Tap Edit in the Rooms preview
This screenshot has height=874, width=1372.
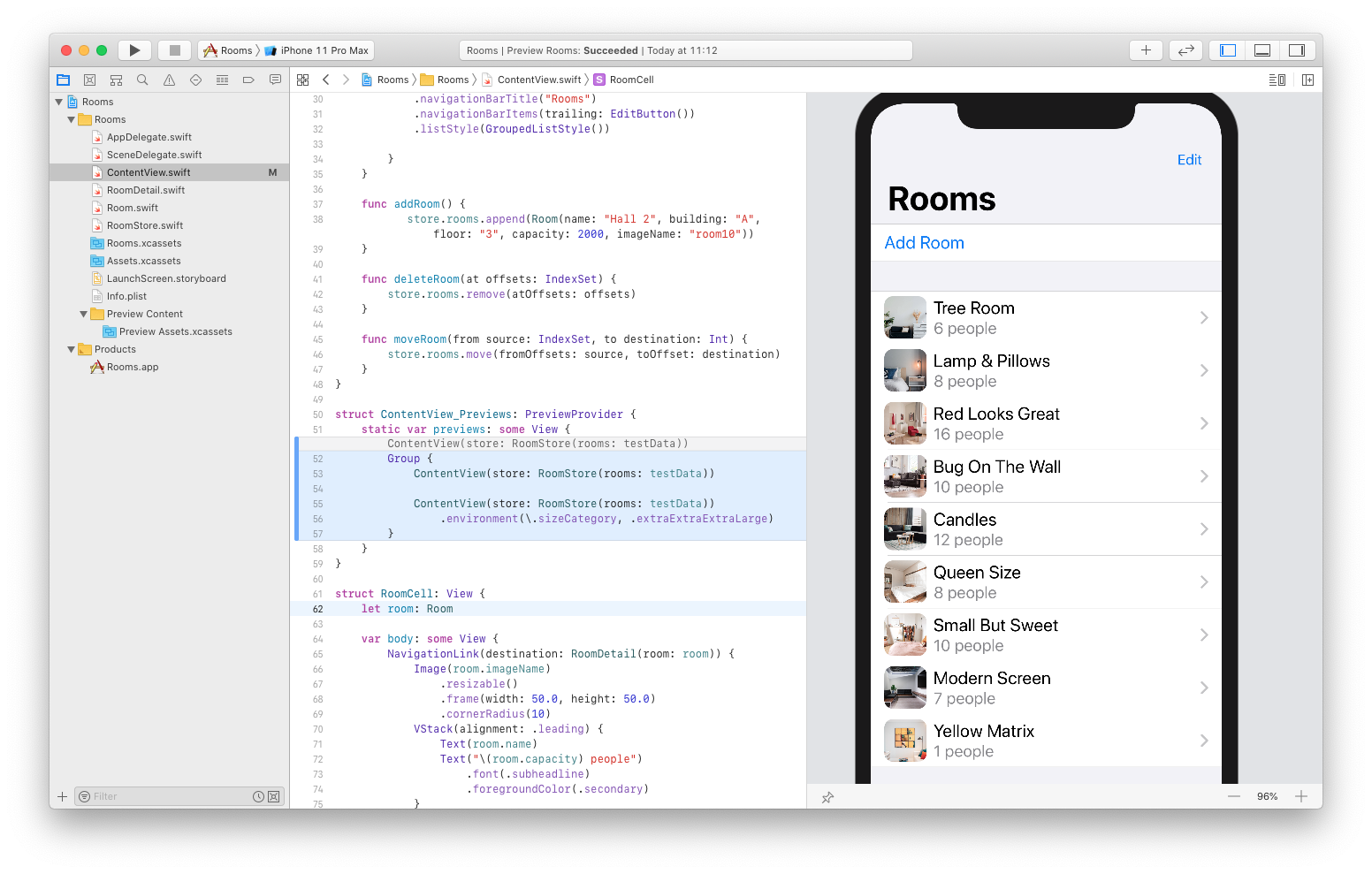pyautogui.click(x=1189, y=159)
